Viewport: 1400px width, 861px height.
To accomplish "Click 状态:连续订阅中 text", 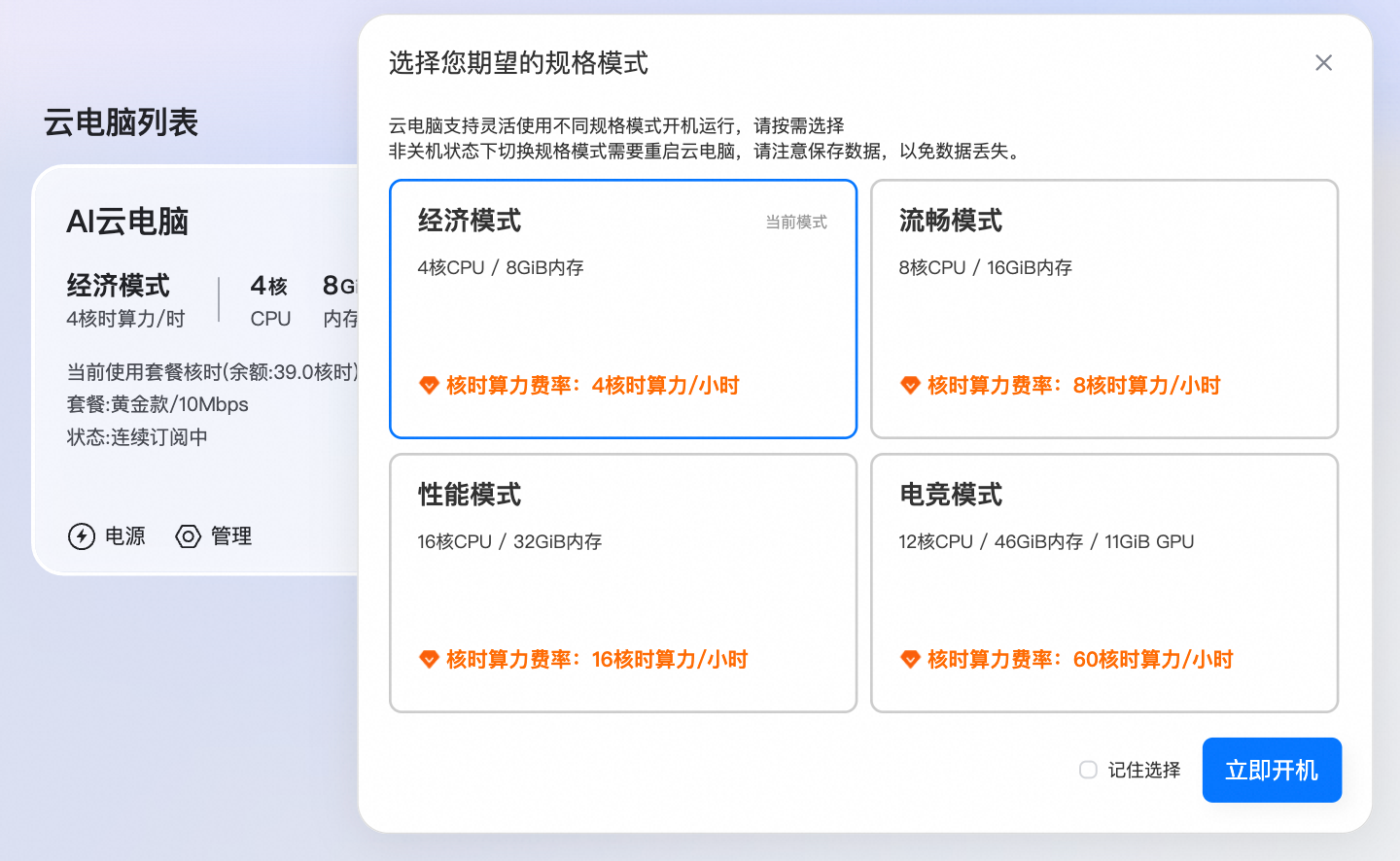I will [137, 437].
